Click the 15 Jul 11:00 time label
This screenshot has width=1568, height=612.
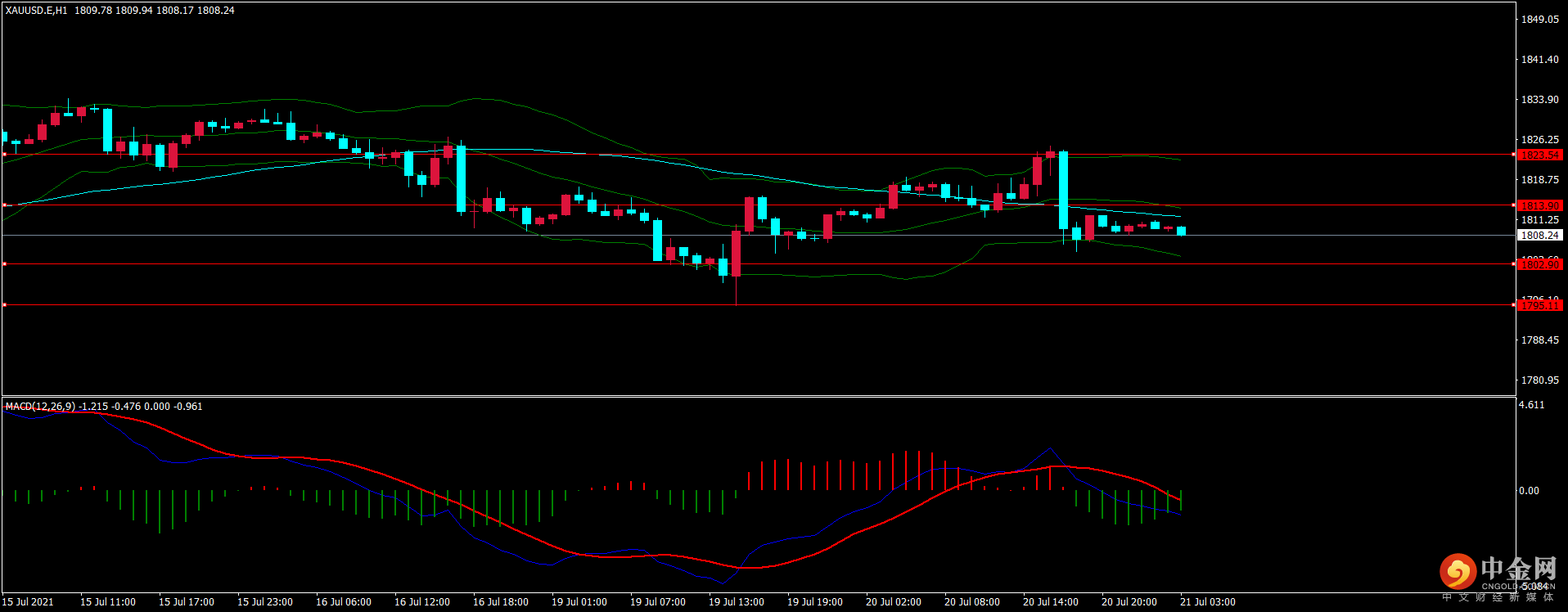point(108,602)
